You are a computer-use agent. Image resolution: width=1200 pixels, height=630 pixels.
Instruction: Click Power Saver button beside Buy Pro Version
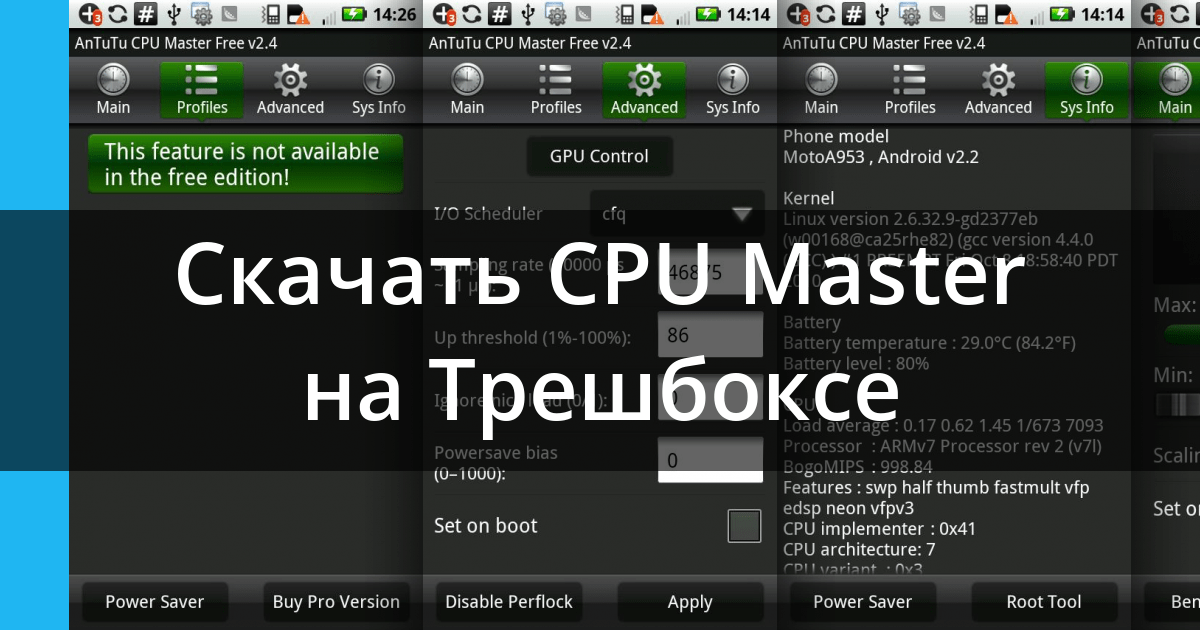(155, 602)
